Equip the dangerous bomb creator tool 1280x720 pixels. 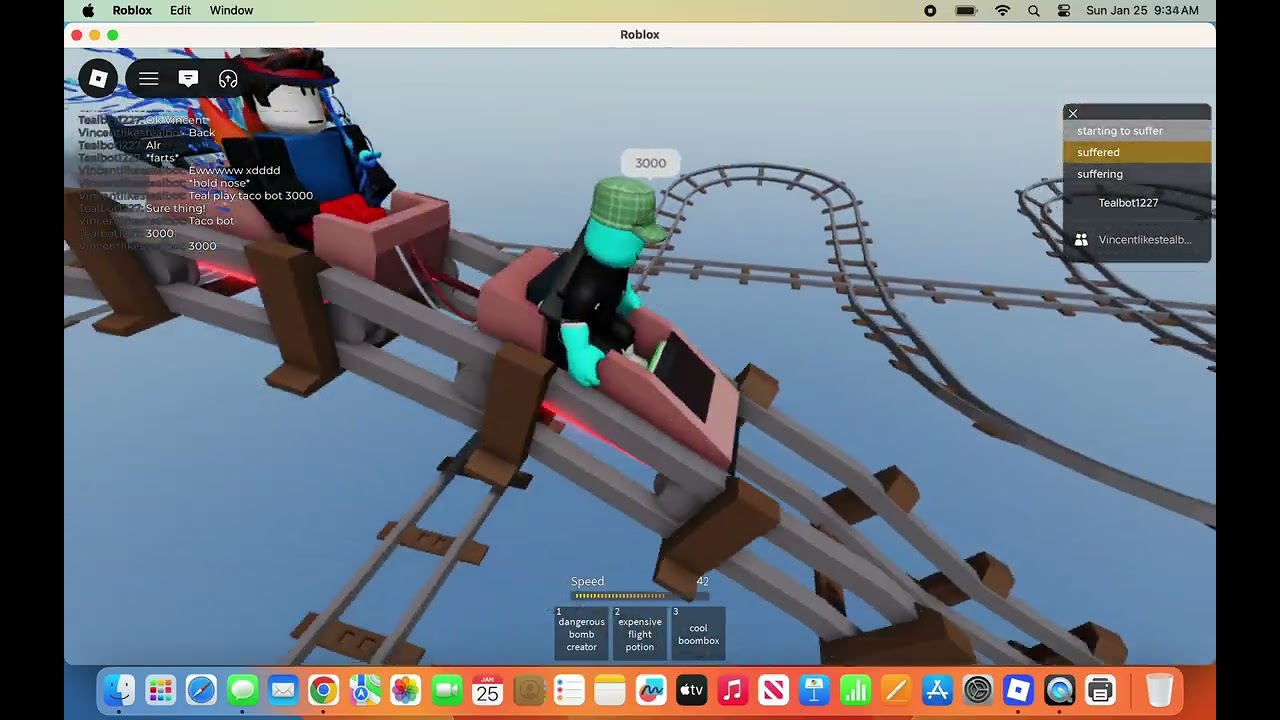pyautogui.click(x=582, y=634)
